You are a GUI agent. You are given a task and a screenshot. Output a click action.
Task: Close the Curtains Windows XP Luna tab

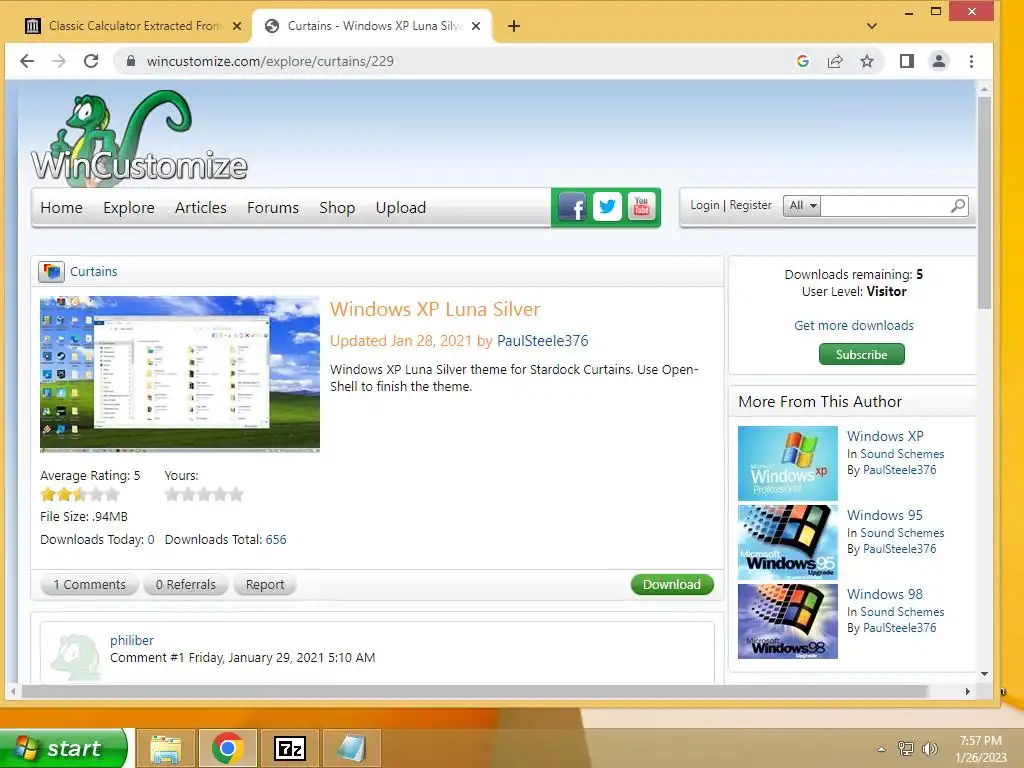(476, 26)
